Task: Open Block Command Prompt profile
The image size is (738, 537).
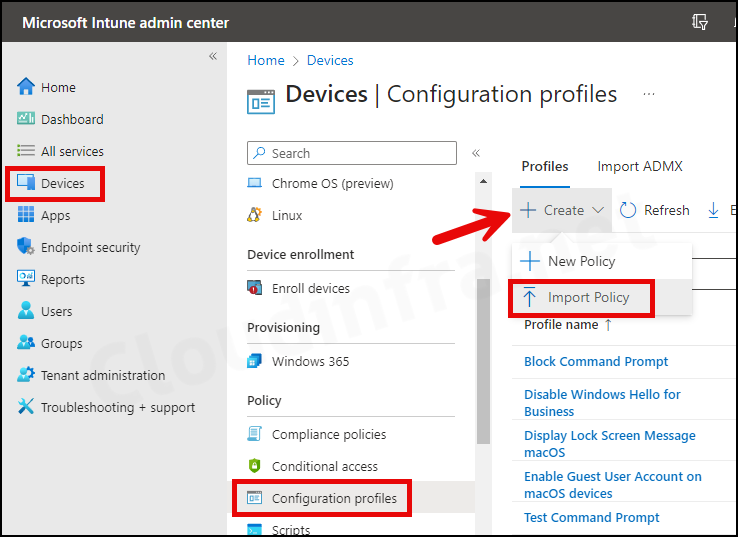Action: point(596,361)
